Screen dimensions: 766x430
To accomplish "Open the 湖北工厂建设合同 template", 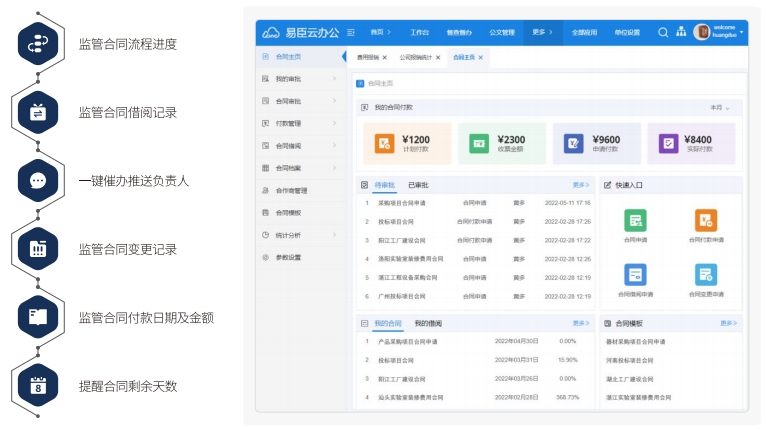I will (630, 379).
